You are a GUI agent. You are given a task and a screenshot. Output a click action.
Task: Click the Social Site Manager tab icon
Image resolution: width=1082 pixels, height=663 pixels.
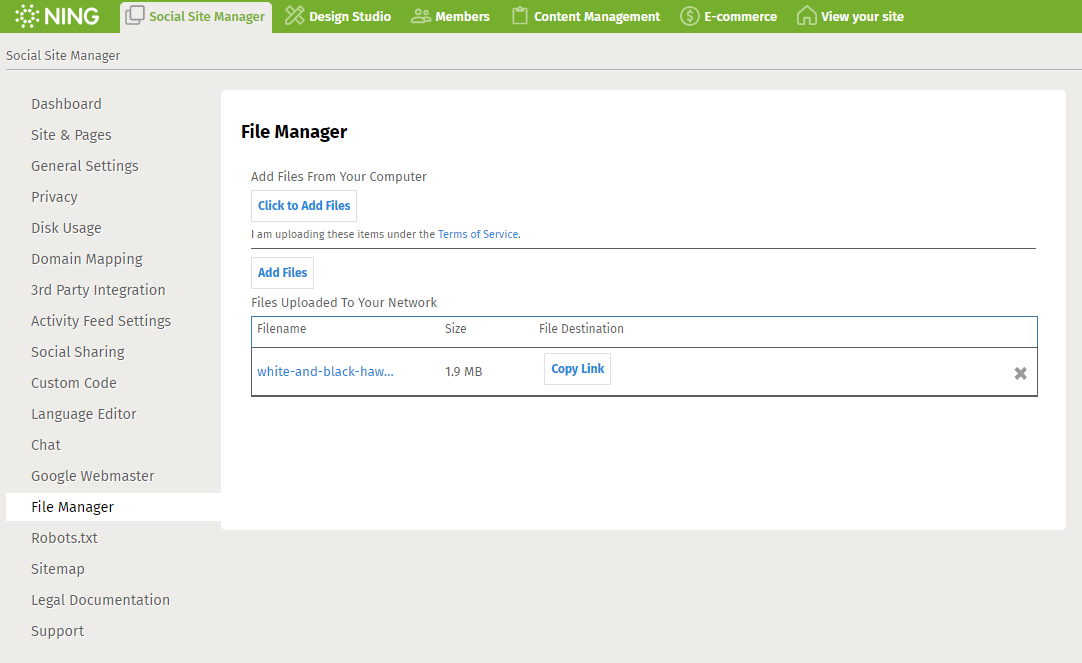pos(135,15)
